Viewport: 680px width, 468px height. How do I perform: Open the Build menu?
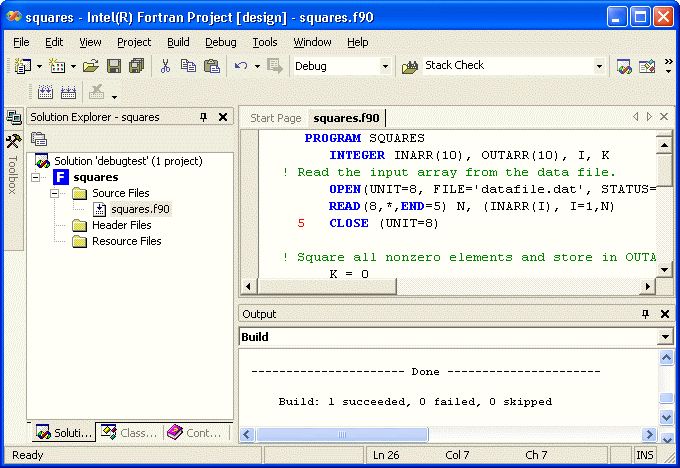(x=178, y=42)
